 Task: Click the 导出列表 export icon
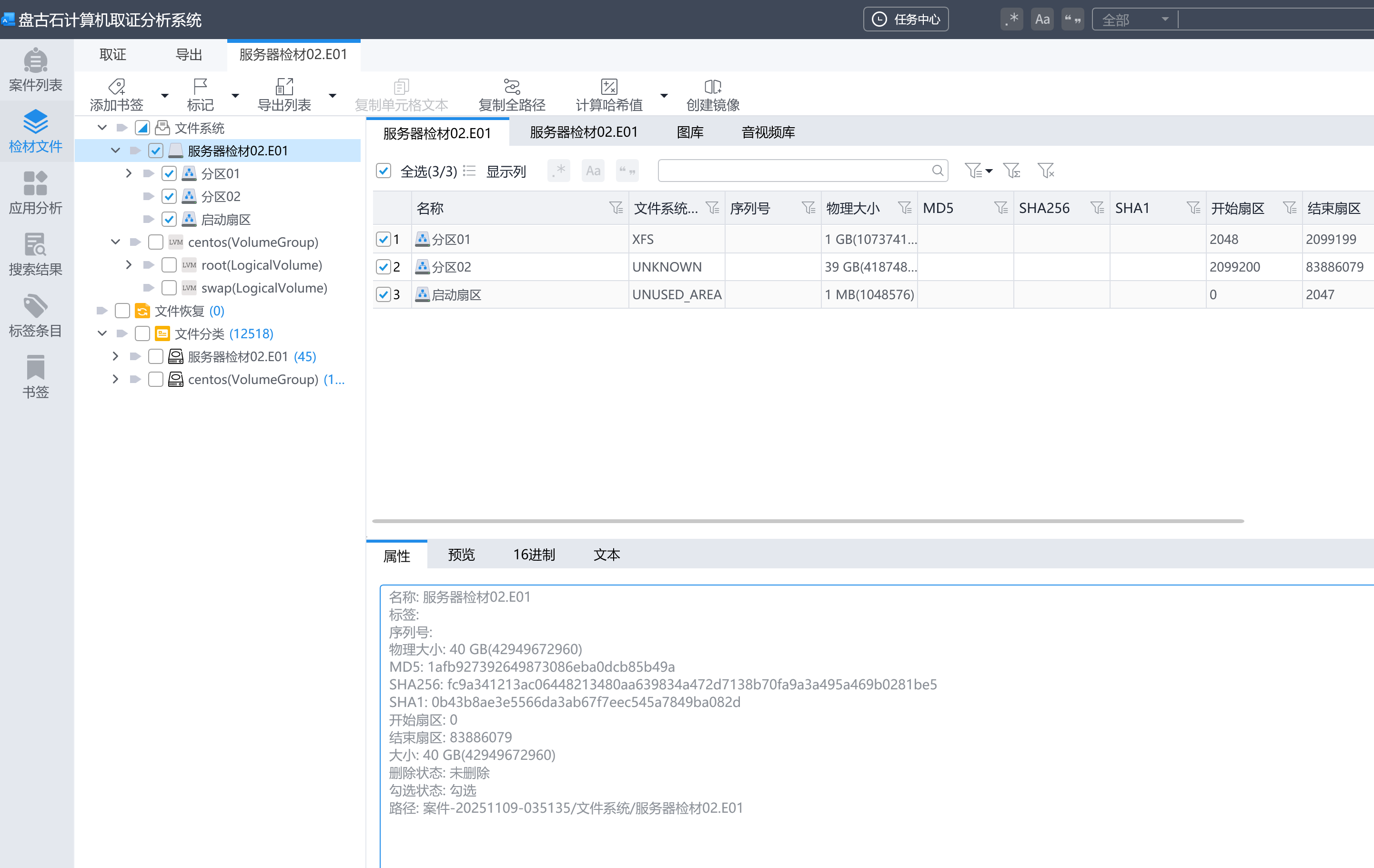(284, 87)
